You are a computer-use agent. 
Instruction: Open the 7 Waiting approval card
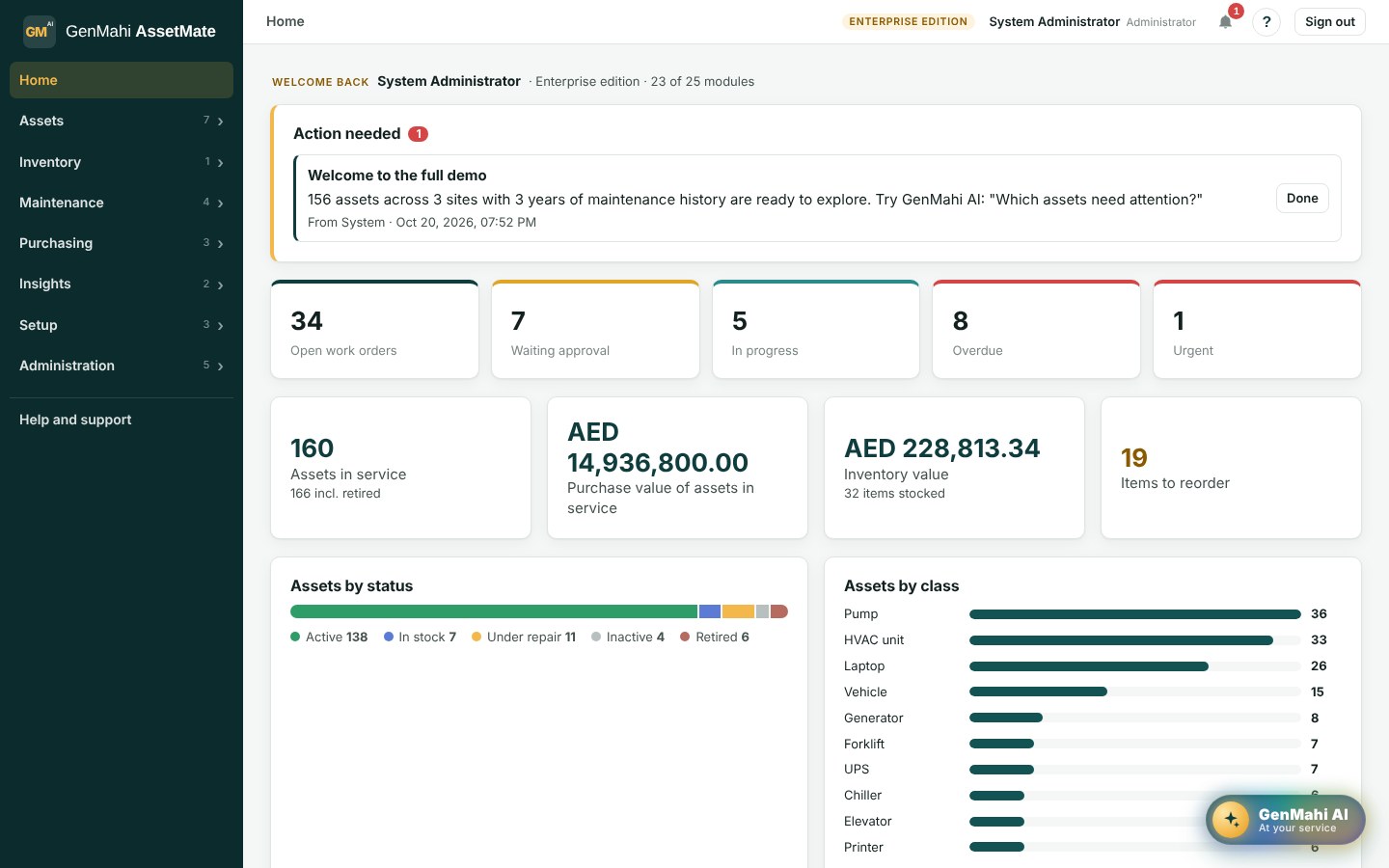click(595, 329)
